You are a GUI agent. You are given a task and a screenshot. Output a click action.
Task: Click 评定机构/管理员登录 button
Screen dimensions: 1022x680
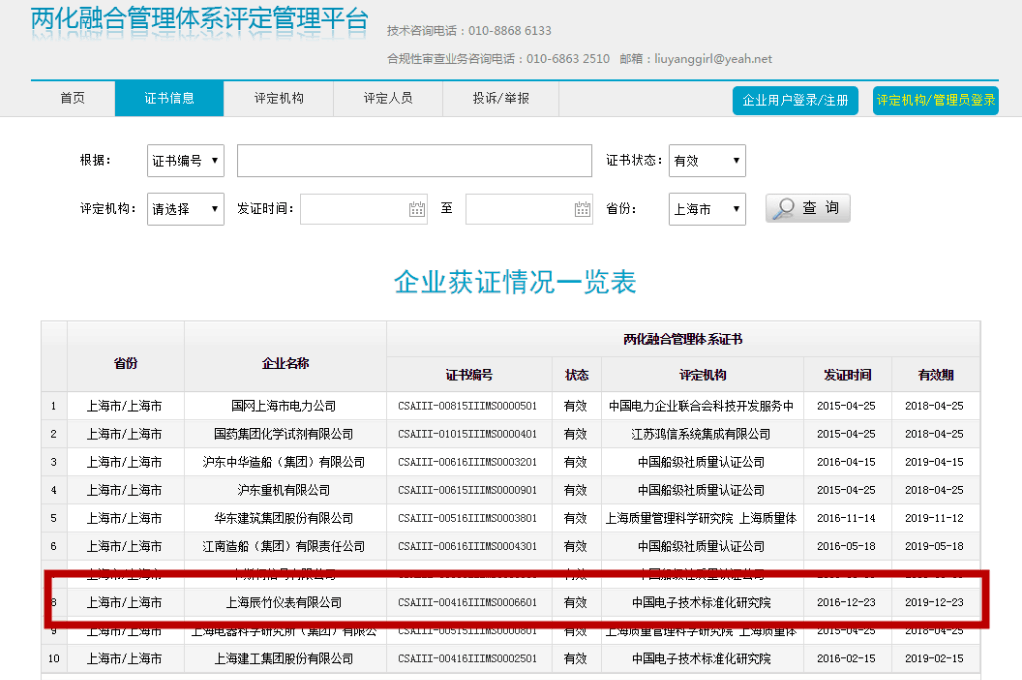click(x=935, y=101)
